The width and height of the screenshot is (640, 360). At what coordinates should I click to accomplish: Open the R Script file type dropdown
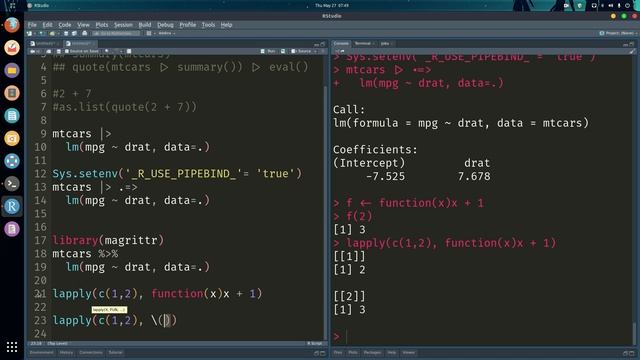click(315, 344)
